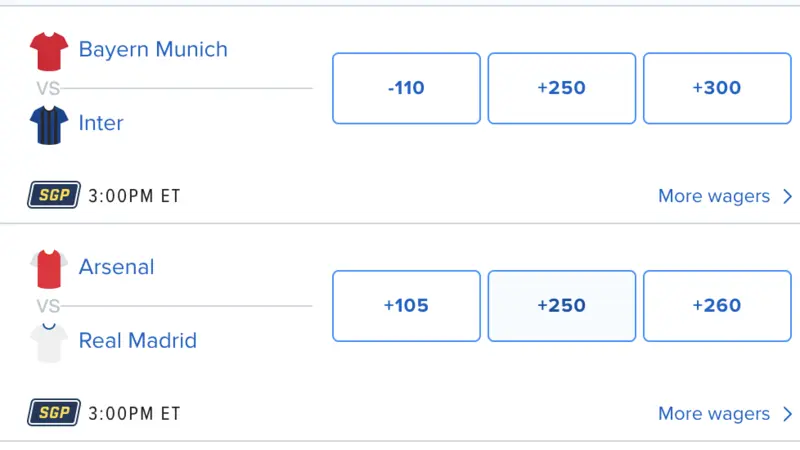
Task: Select the +250 draw odds for Bayern vs Inter
Action: coord(561,88)
